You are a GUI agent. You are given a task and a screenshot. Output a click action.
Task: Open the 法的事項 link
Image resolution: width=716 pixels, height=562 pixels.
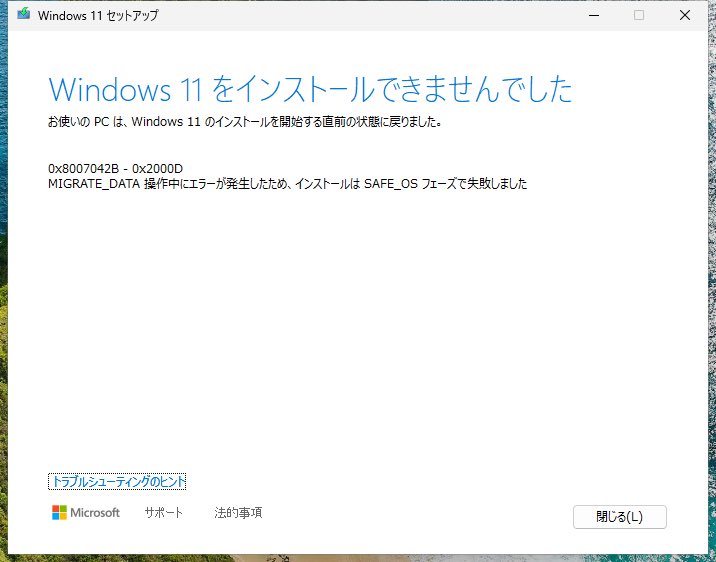click(238, 512)
